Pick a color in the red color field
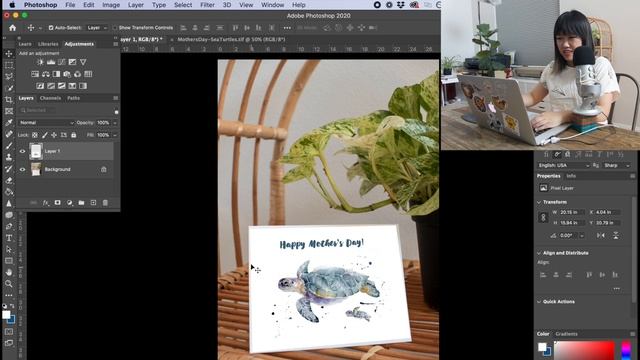The height and width of the screenshot is (360, 640). pyautogui.click(x=584, y=351)
